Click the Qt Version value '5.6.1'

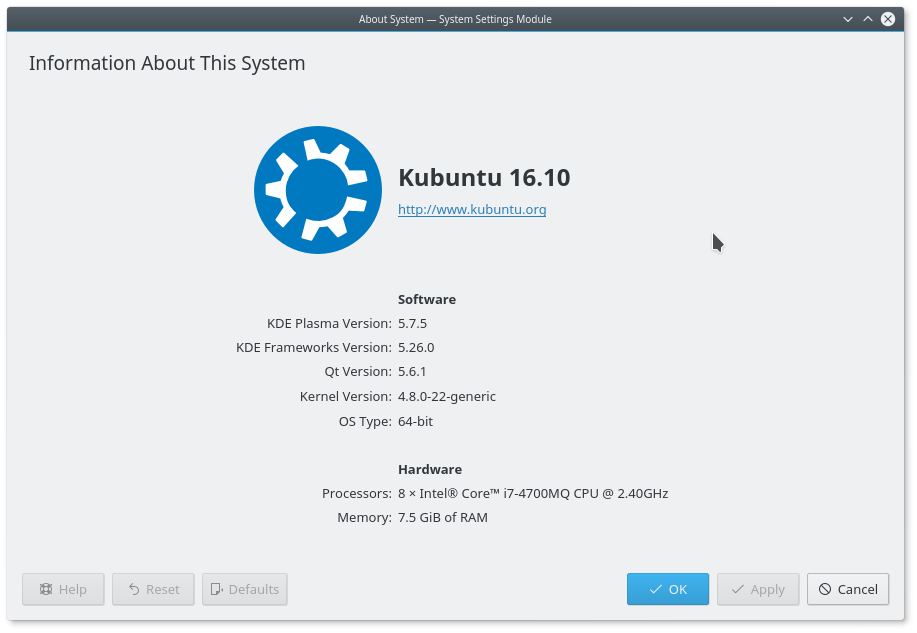(x=412, y=371)
